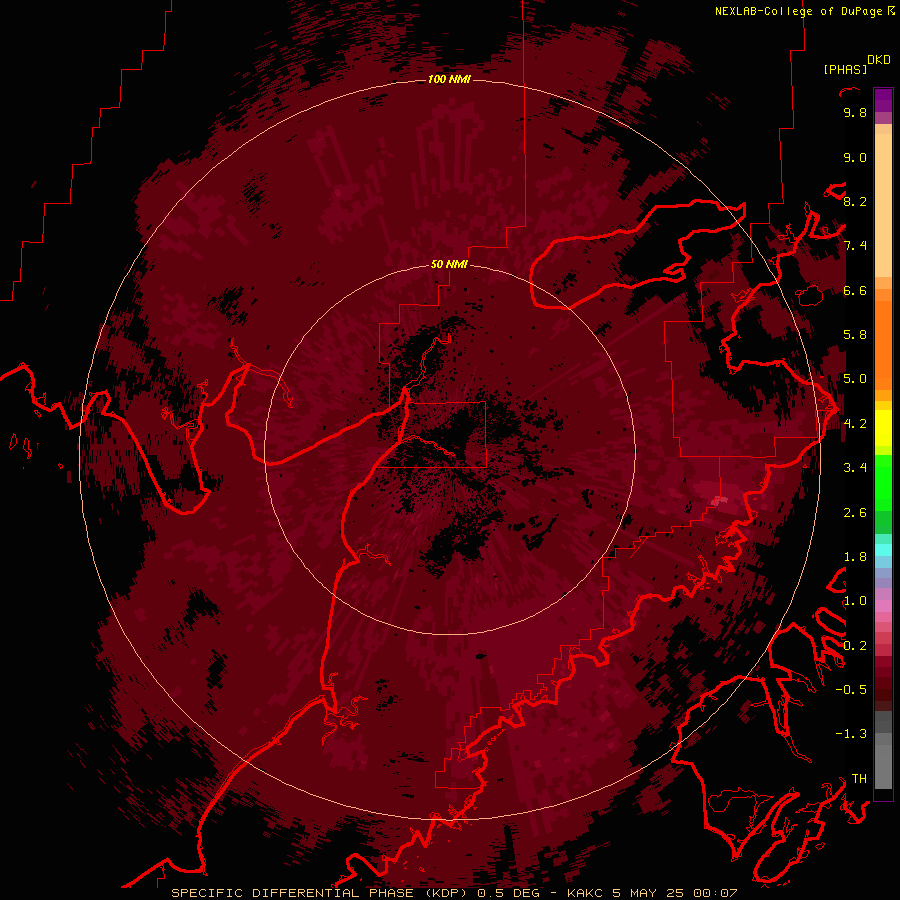Pick the pink segment of the color bar
900x900 pixels.
[883, 606]
